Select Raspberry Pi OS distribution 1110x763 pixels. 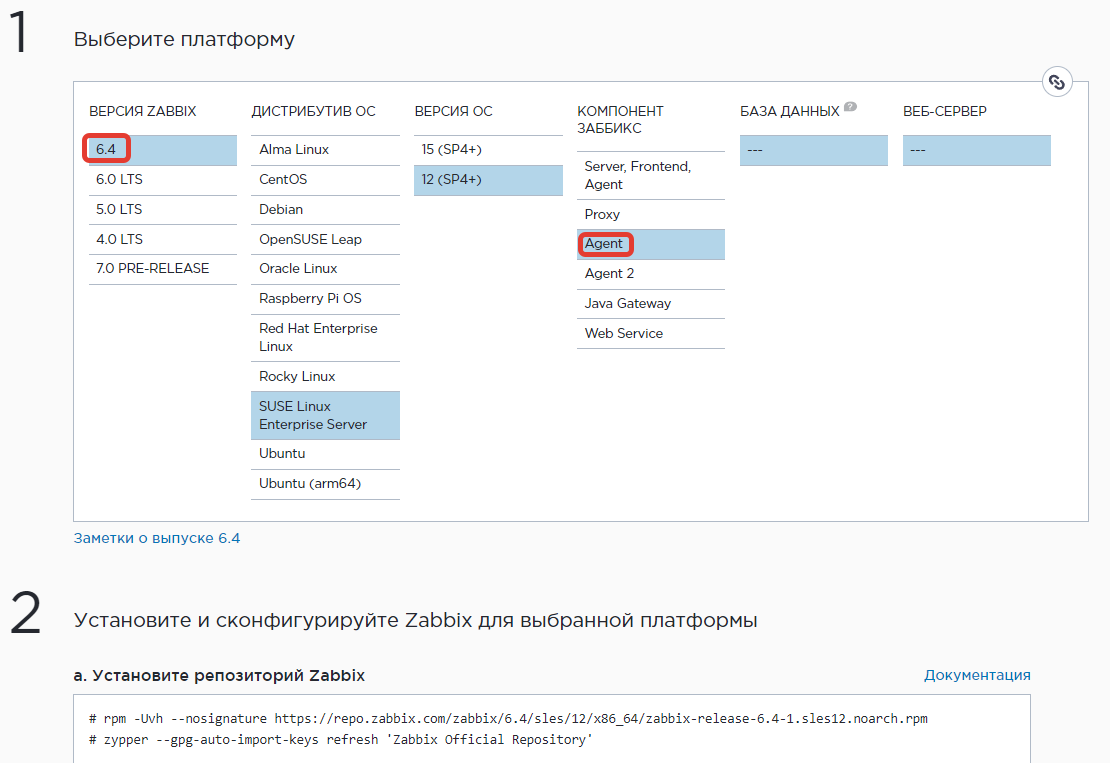(x=310, y=298)
